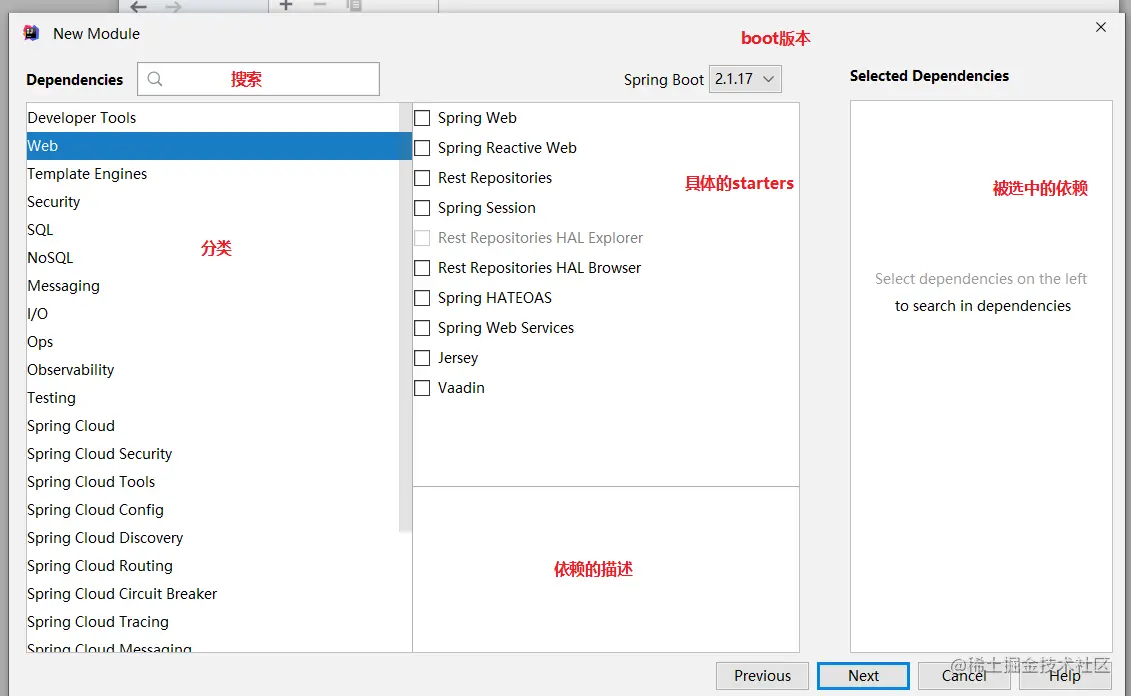Open the Spring Cloud category

click(213, 426)
